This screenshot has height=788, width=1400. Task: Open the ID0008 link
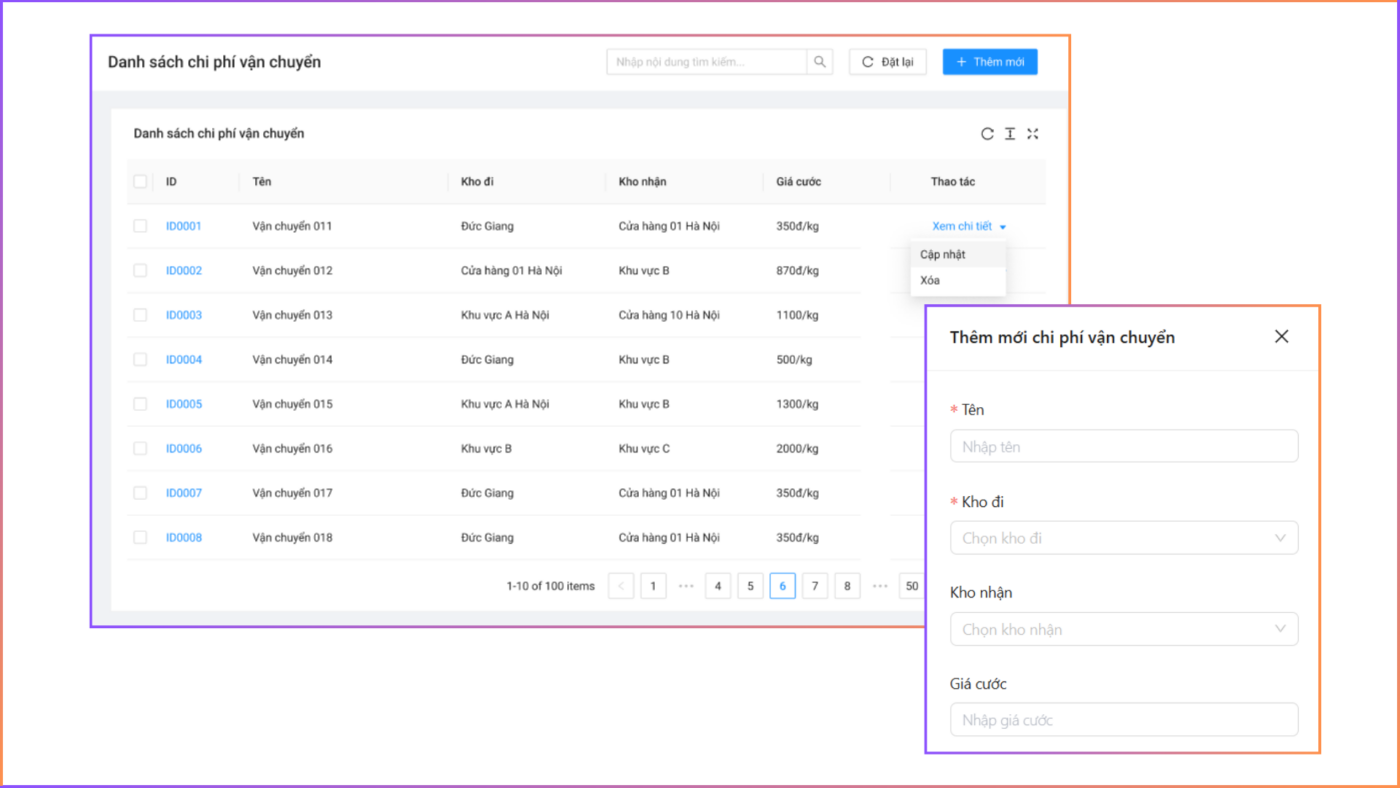(184, 538)
